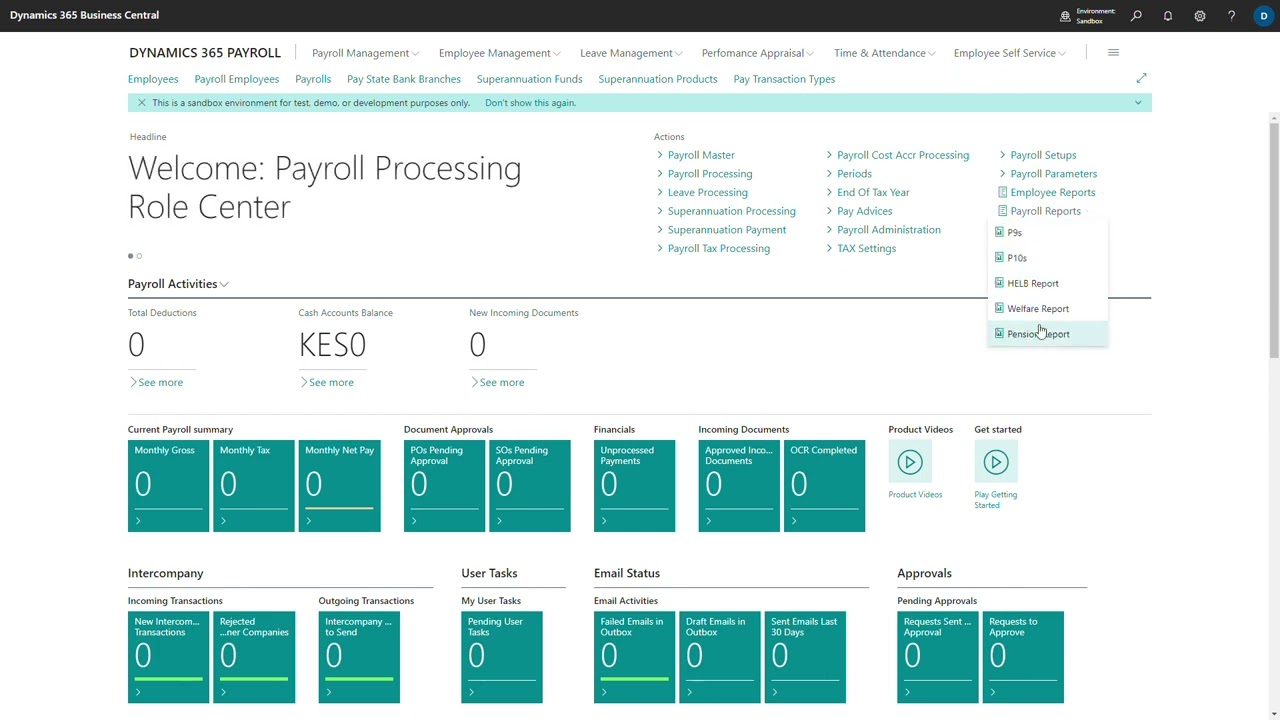Click See more under New Incoming Documents

[497, 383]
